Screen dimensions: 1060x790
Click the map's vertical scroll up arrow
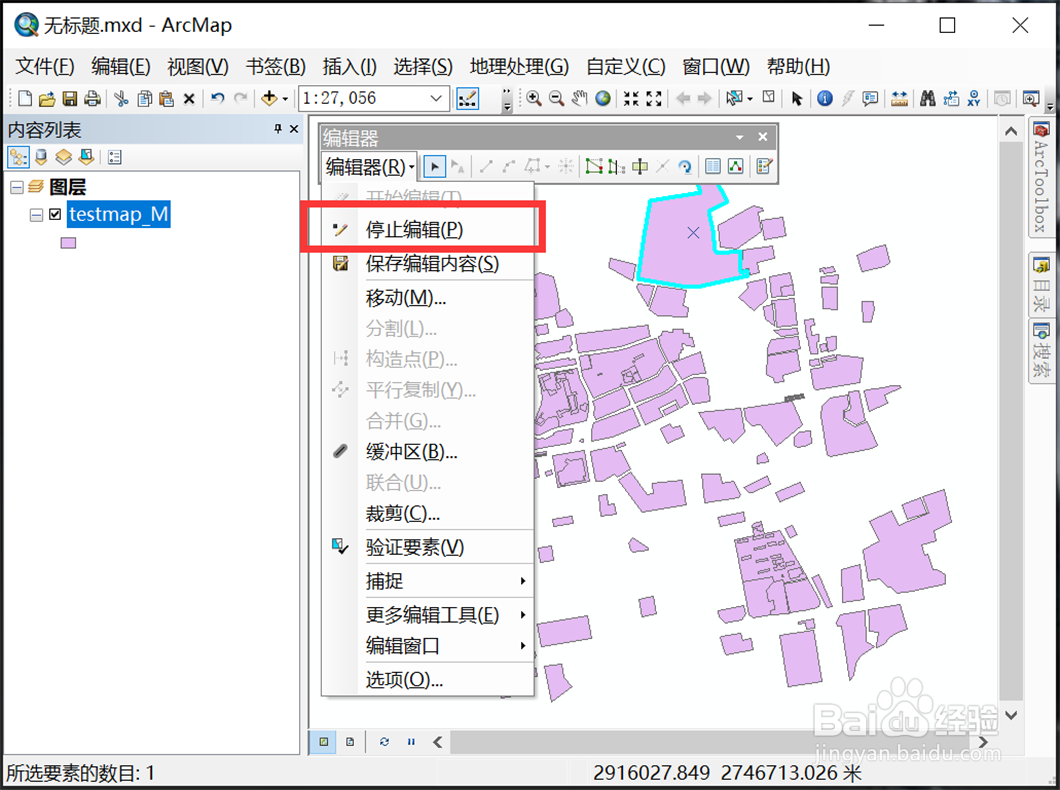pyautogui.click(x=1011, y=132)
